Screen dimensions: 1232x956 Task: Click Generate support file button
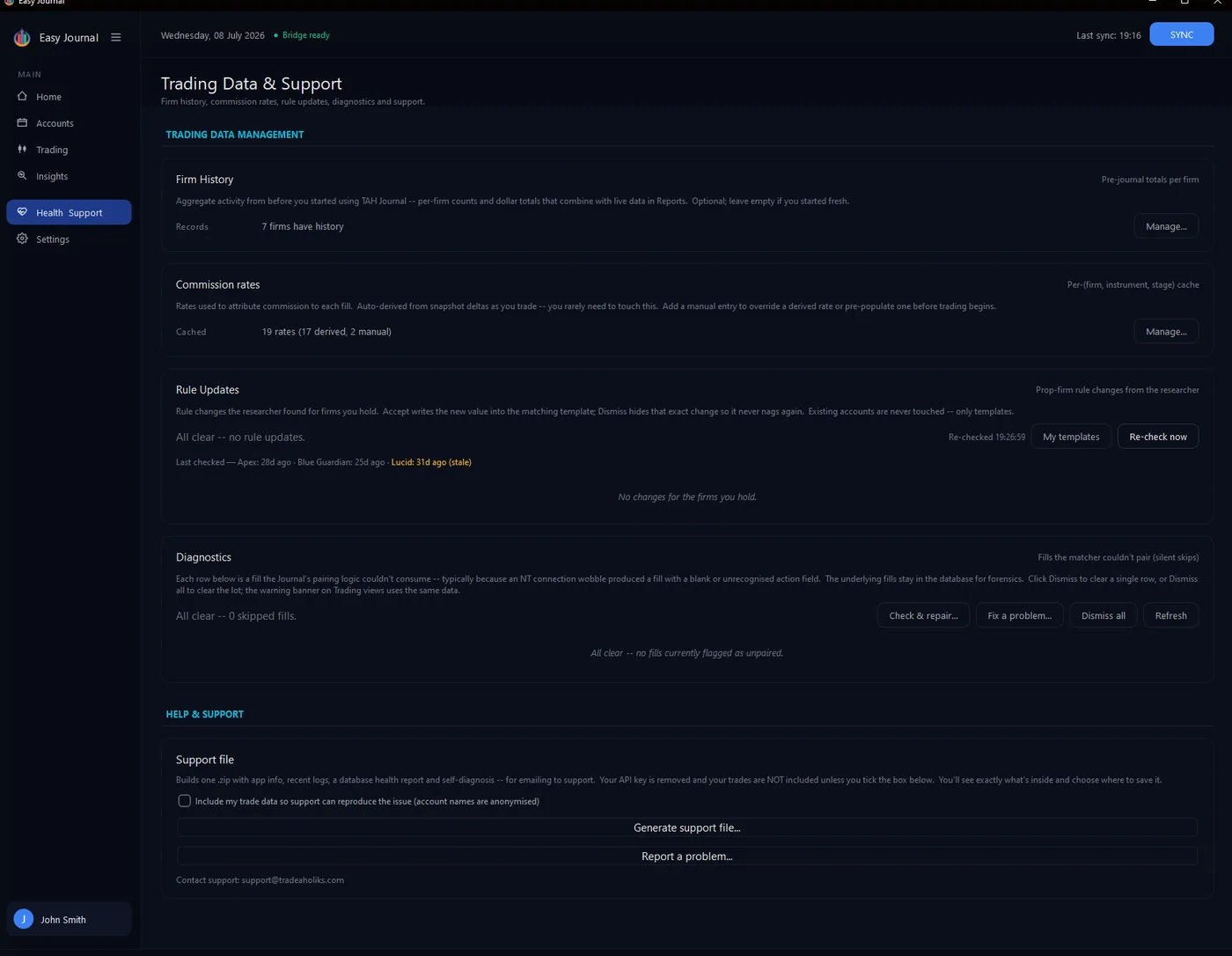[x=687, y=827]
